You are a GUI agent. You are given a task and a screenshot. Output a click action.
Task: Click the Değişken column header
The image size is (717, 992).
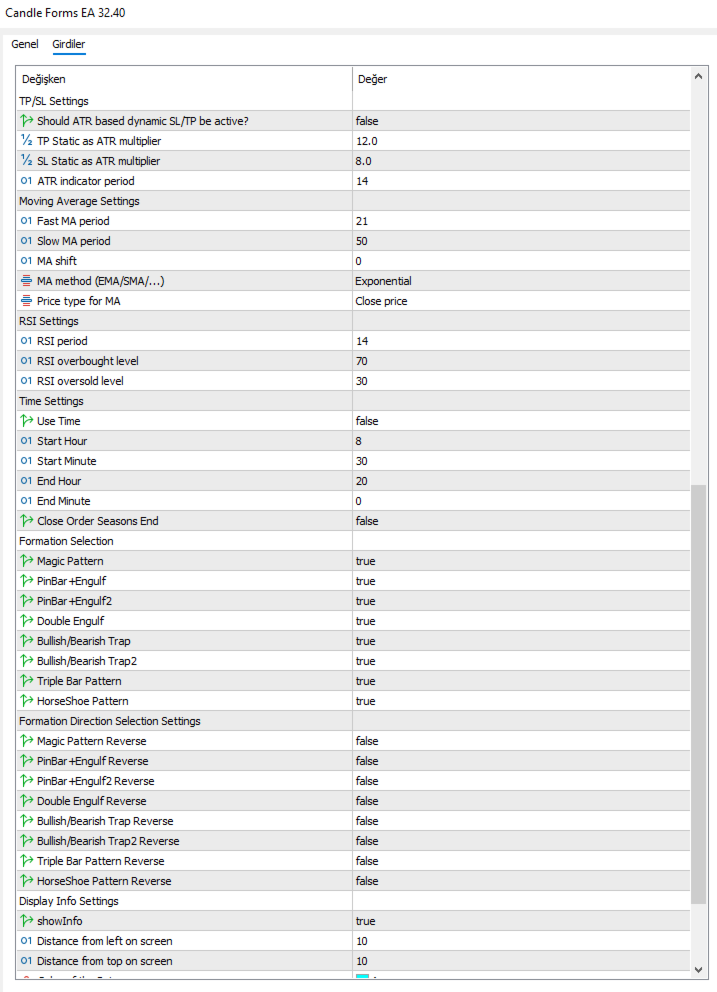click(x=44, y=79)
